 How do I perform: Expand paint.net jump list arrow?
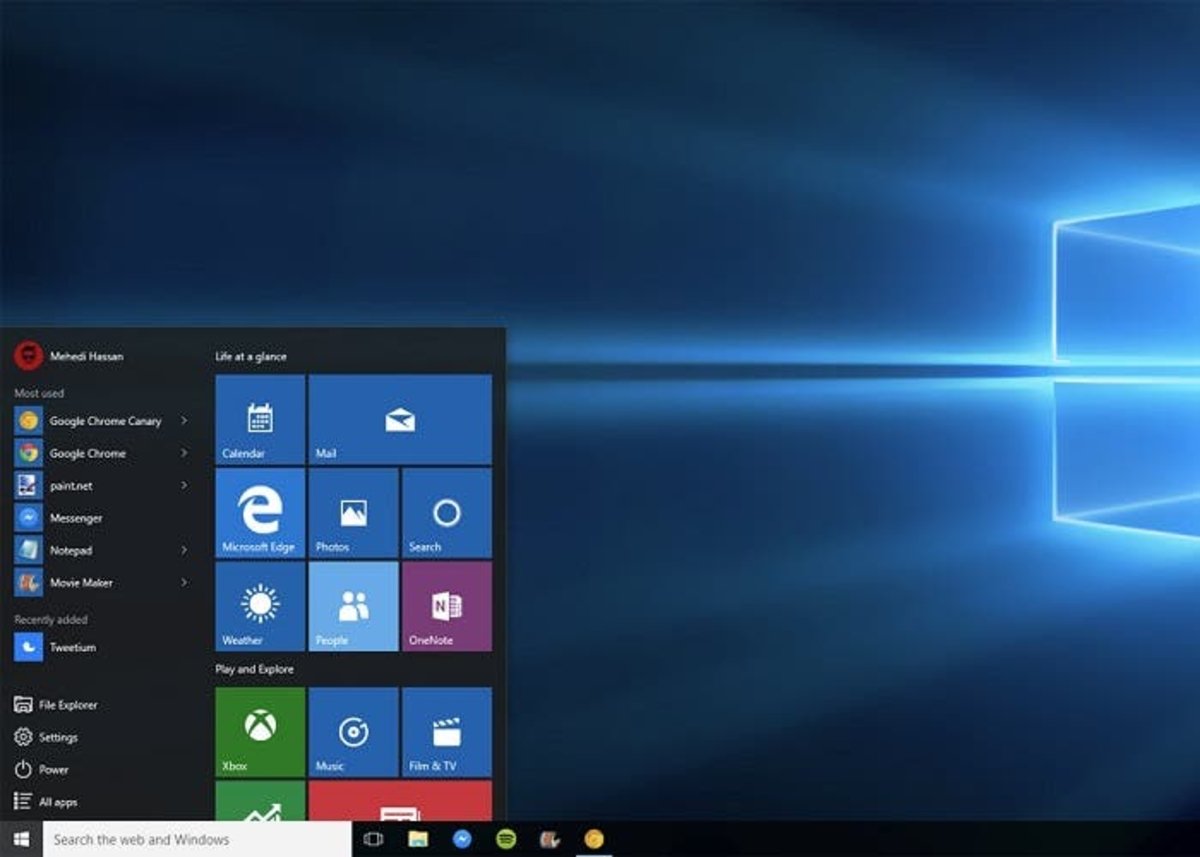[x=184, y=486]
